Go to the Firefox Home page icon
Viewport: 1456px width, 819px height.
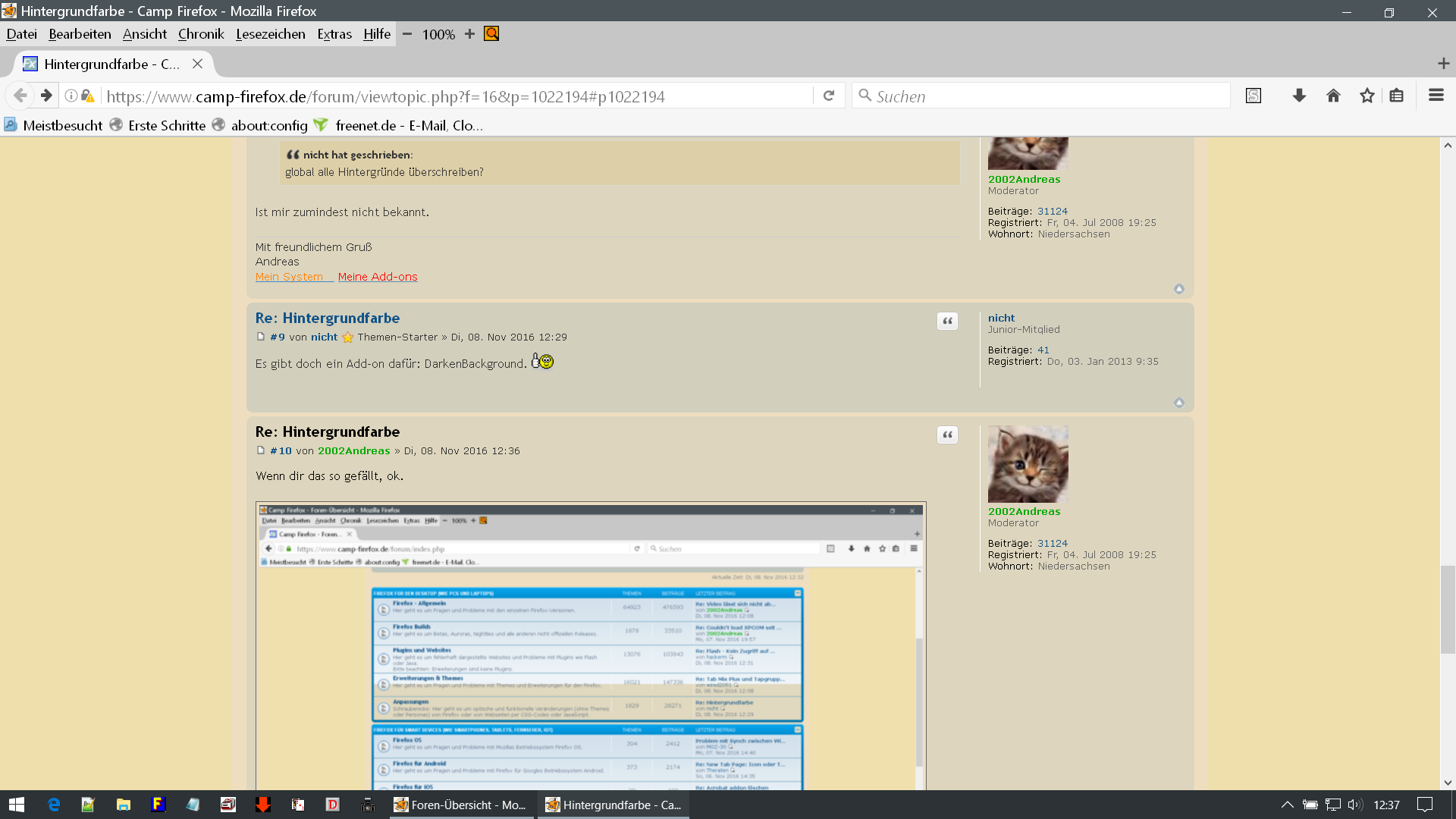pos(1333,96)
